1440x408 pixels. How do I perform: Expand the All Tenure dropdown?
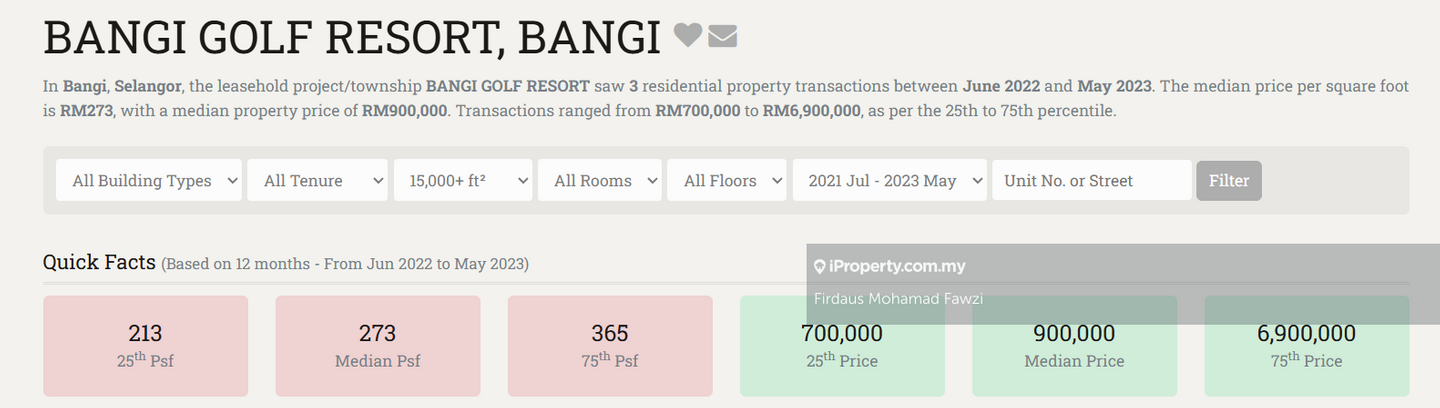(317, 181)
